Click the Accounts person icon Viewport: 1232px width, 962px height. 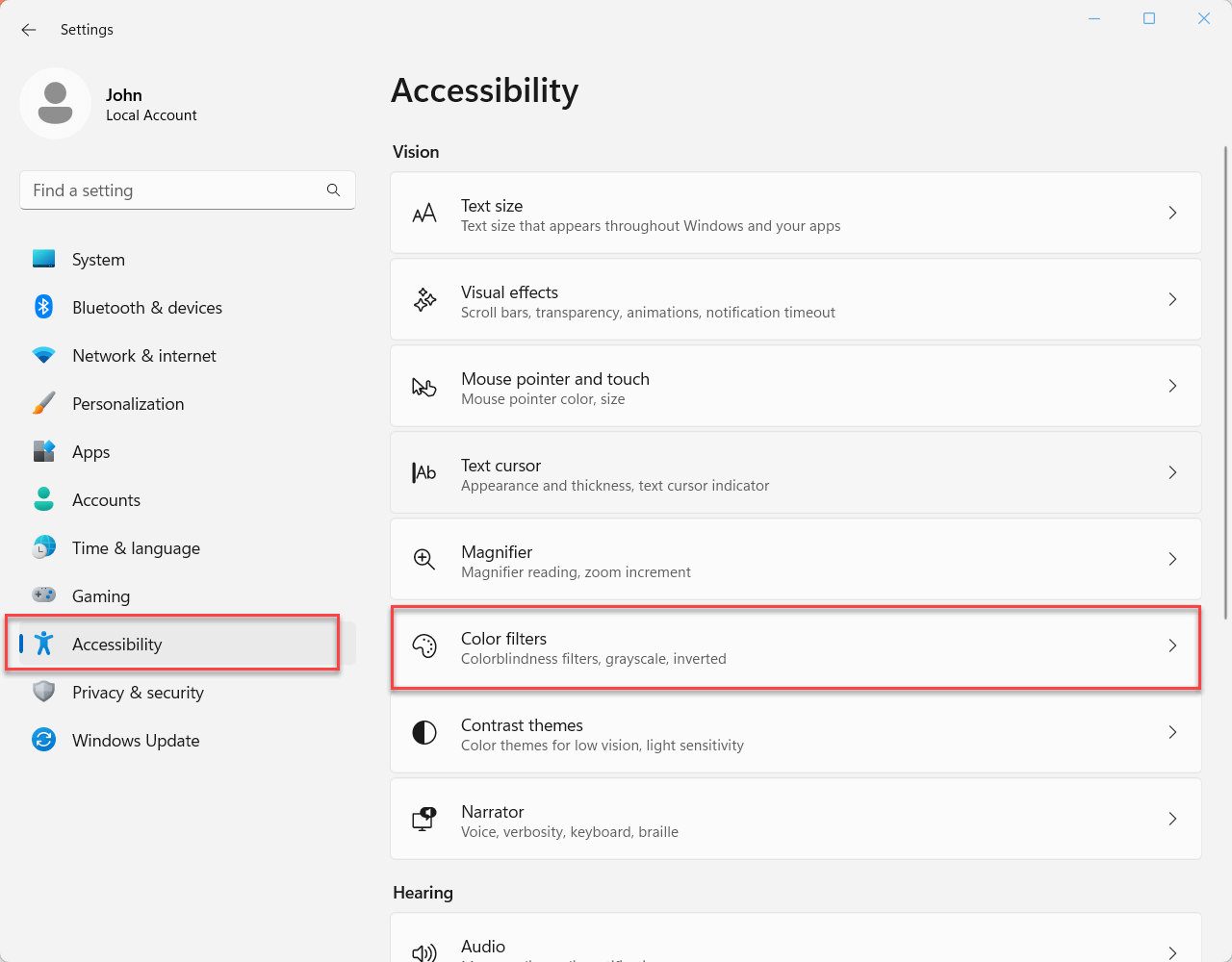click(x=43, y=498)
